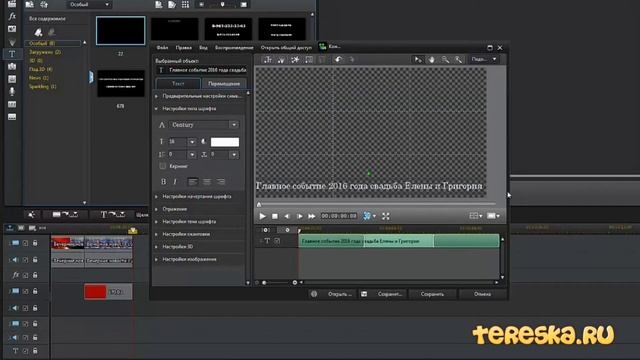640x360 pixels.
Task: Step to the next frame
Action: tap(300, 216)
